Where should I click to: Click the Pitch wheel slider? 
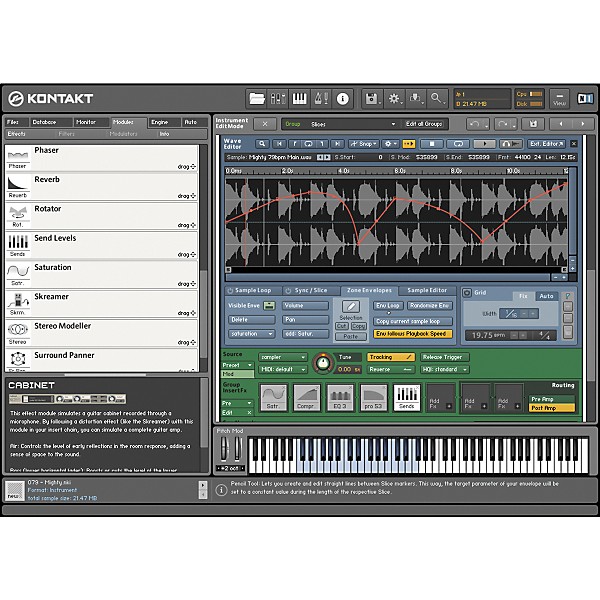224,448
